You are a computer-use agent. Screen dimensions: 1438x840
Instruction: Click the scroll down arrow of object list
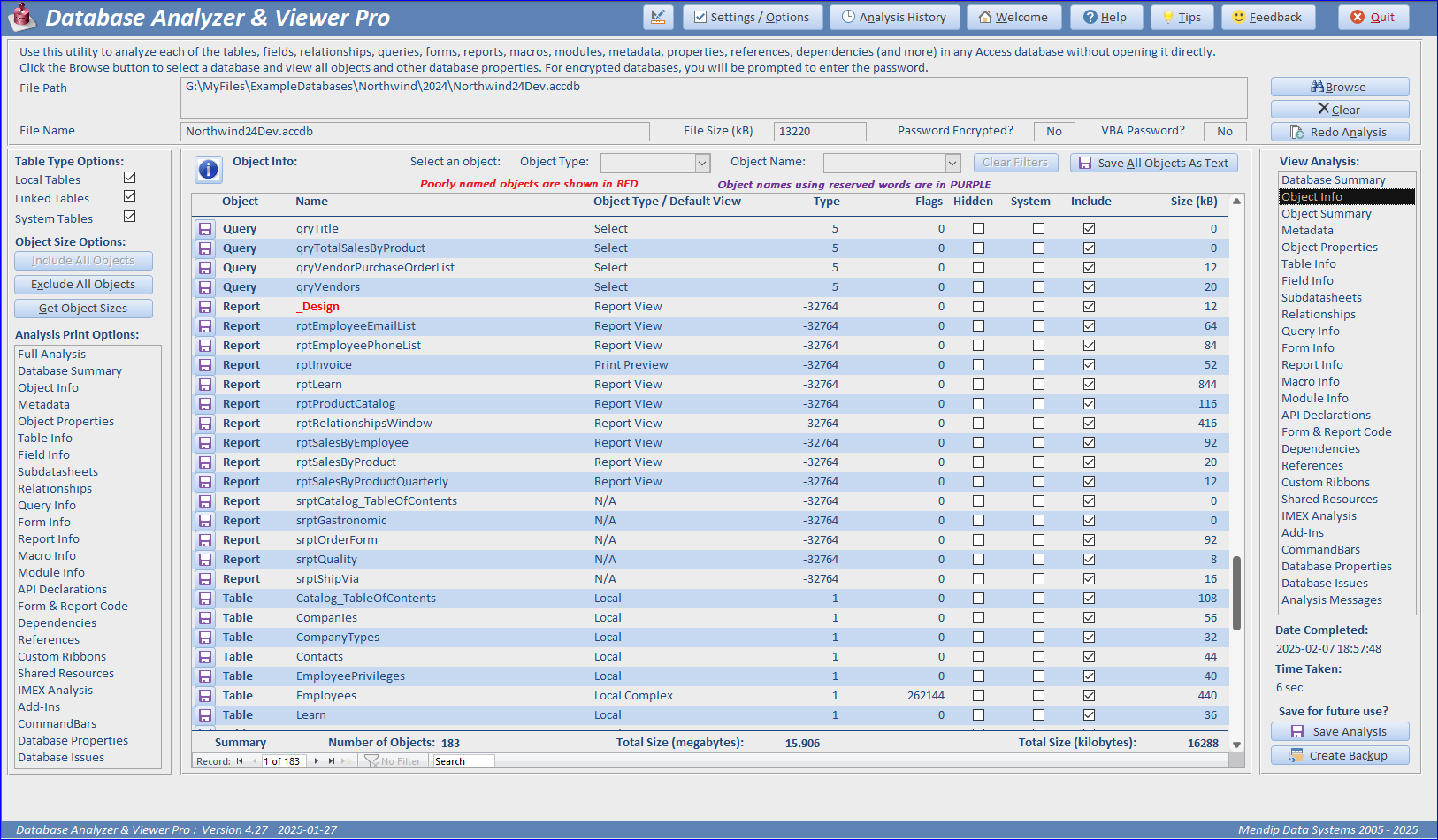[x=1236, y=745]
